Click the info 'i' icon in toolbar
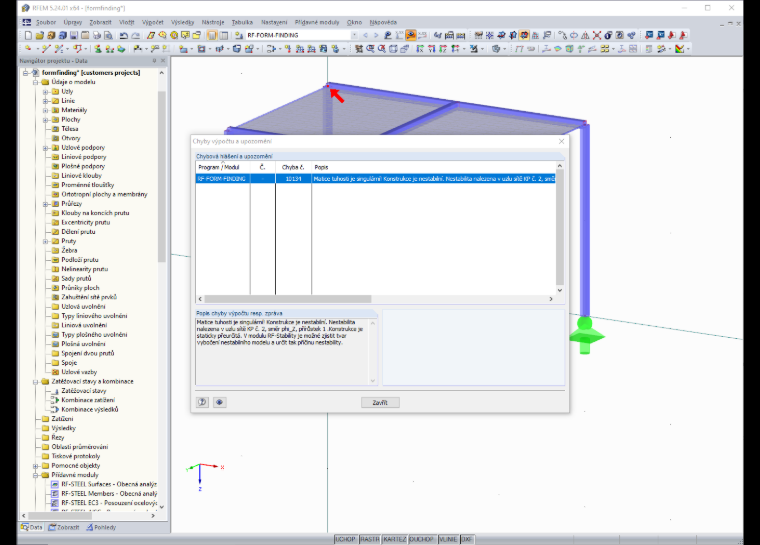The image size is (760, 545). pyautogui.click(x=608, y=35)
